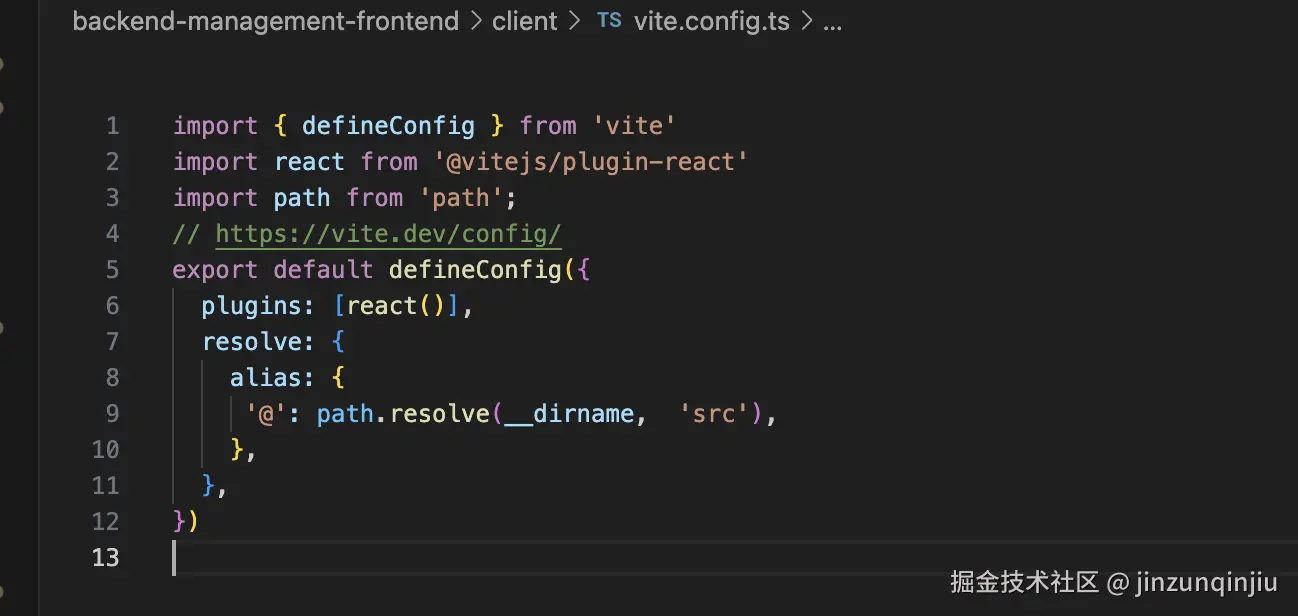Click the export keyword on line 5

[x=215, y=270]
